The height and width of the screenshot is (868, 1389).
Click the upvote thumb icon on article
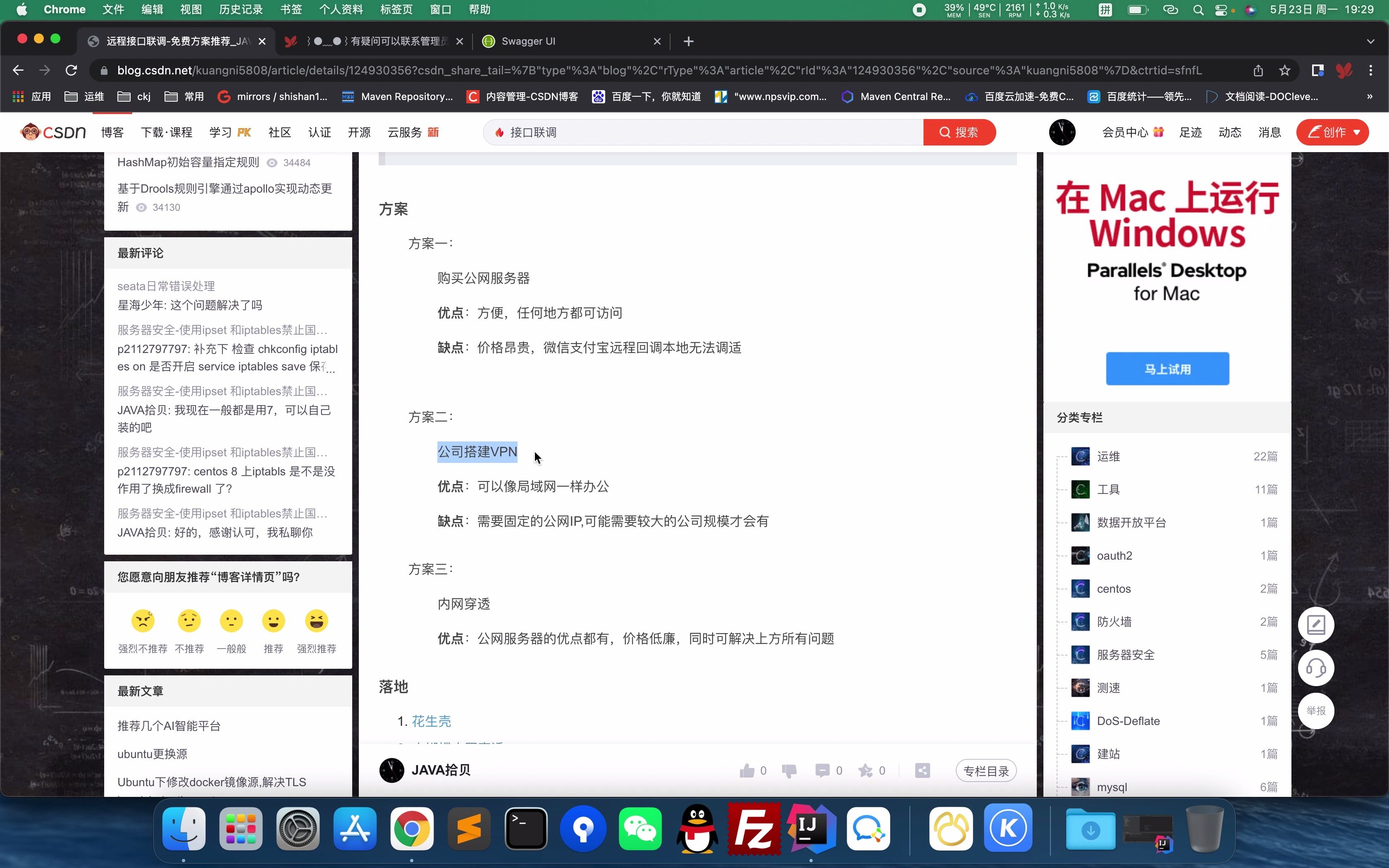747,770
